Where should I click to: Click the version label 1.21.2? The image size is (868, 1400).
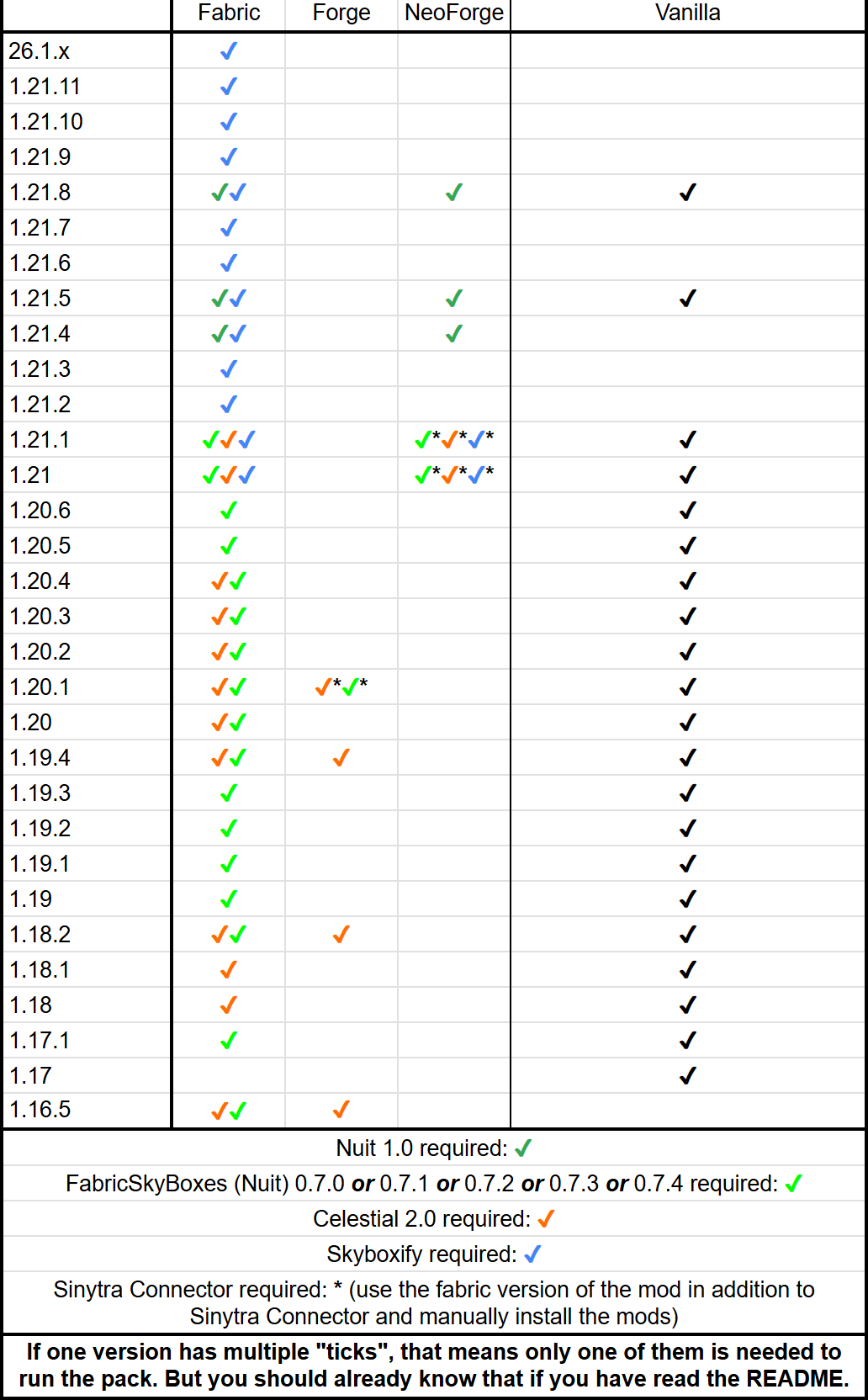[x=40, y=405]
